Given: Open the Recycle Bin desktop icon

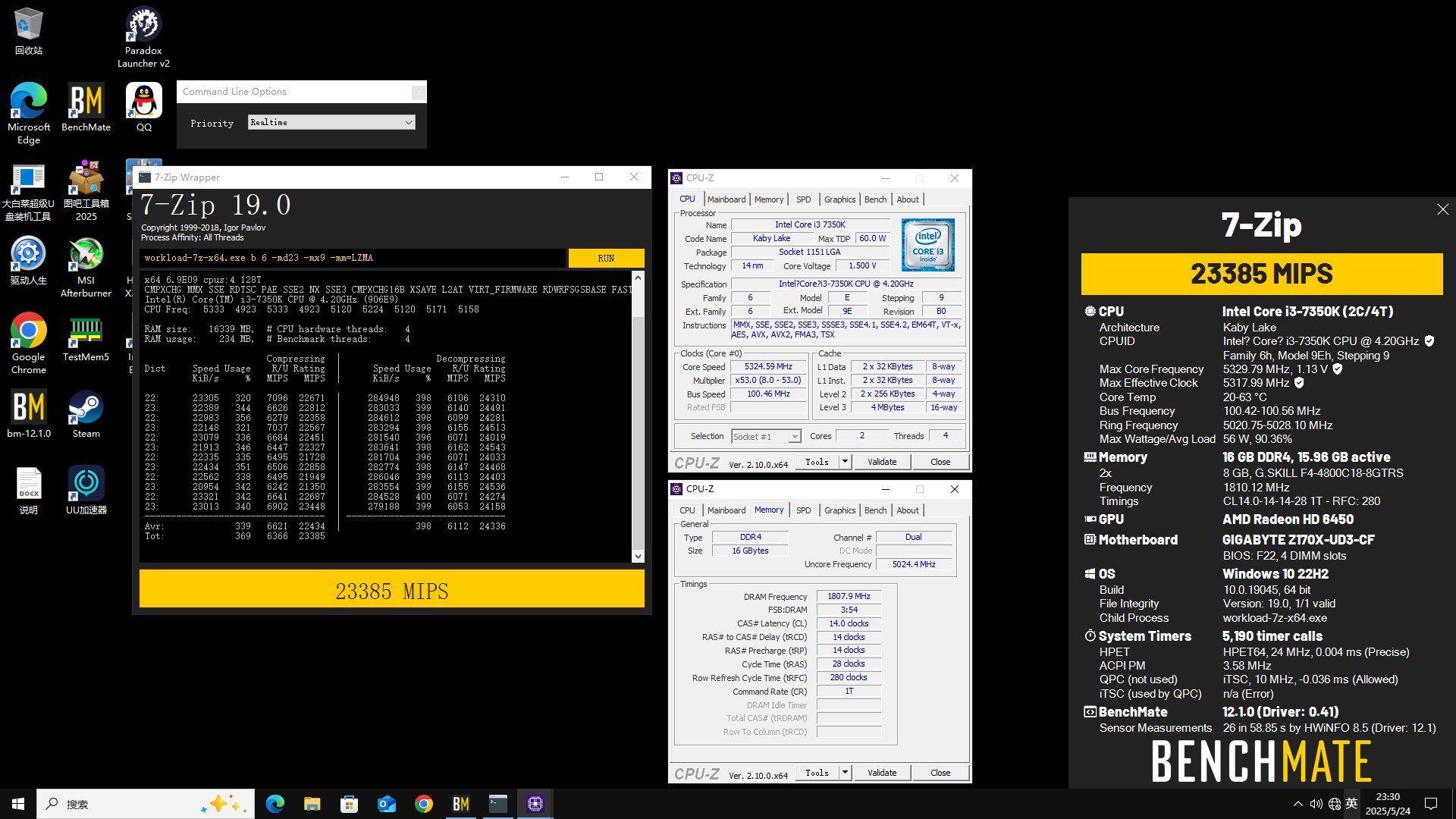Looking at the screenshot, I should [x=29, y=30].
